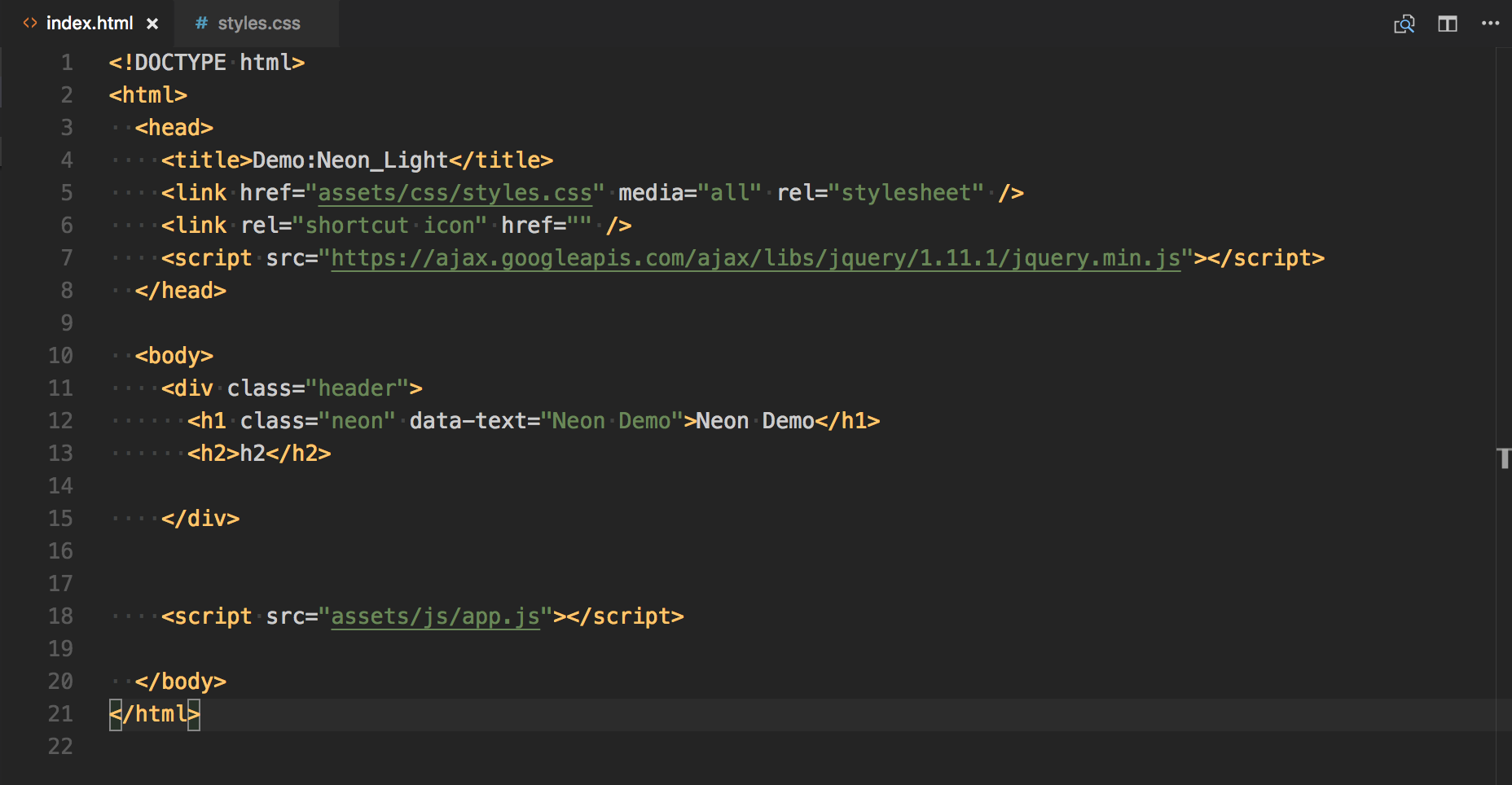Click the empty href value on line 6

[579, 226]
